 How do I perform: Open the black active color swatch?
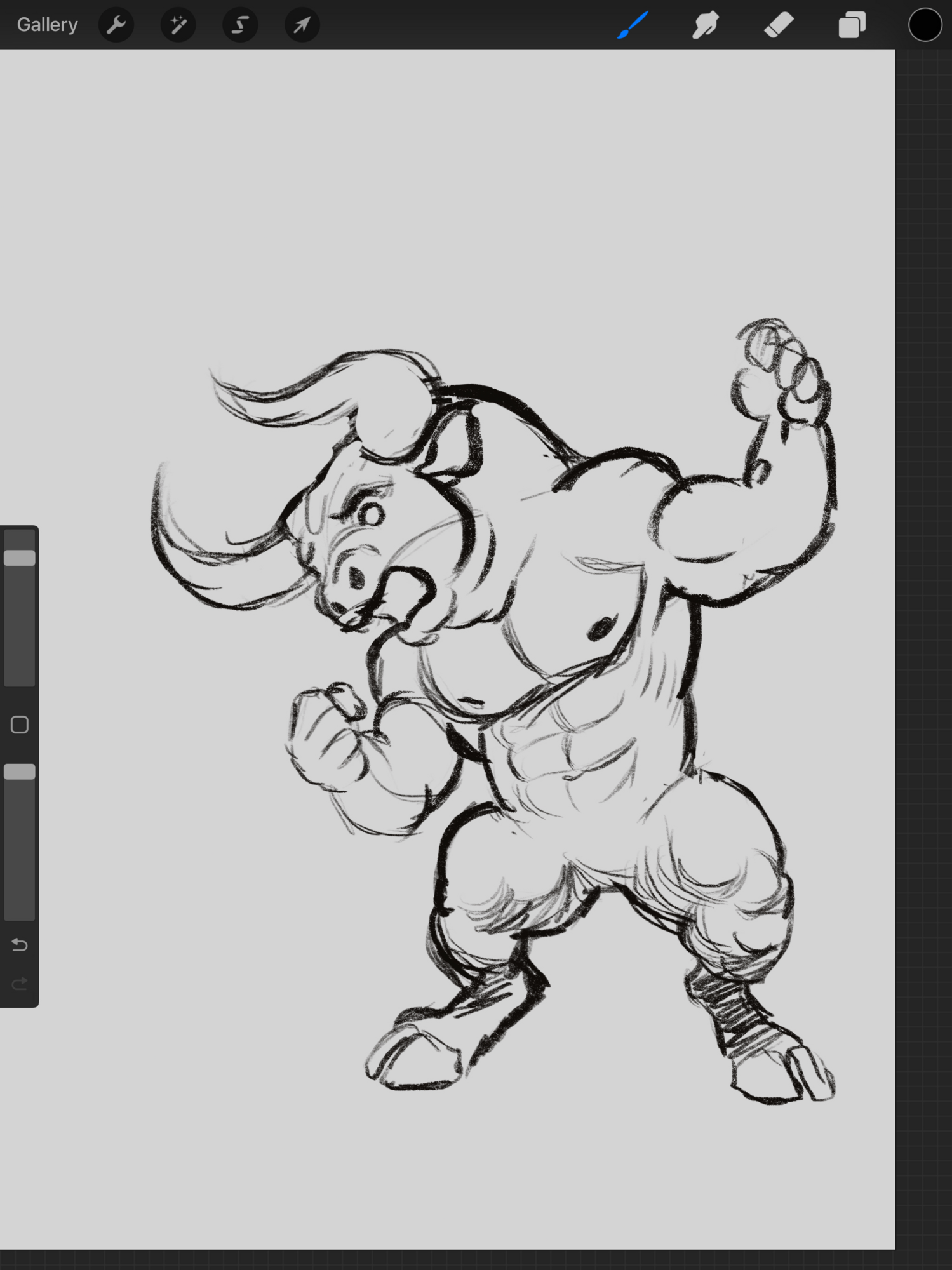click(925, 25)
